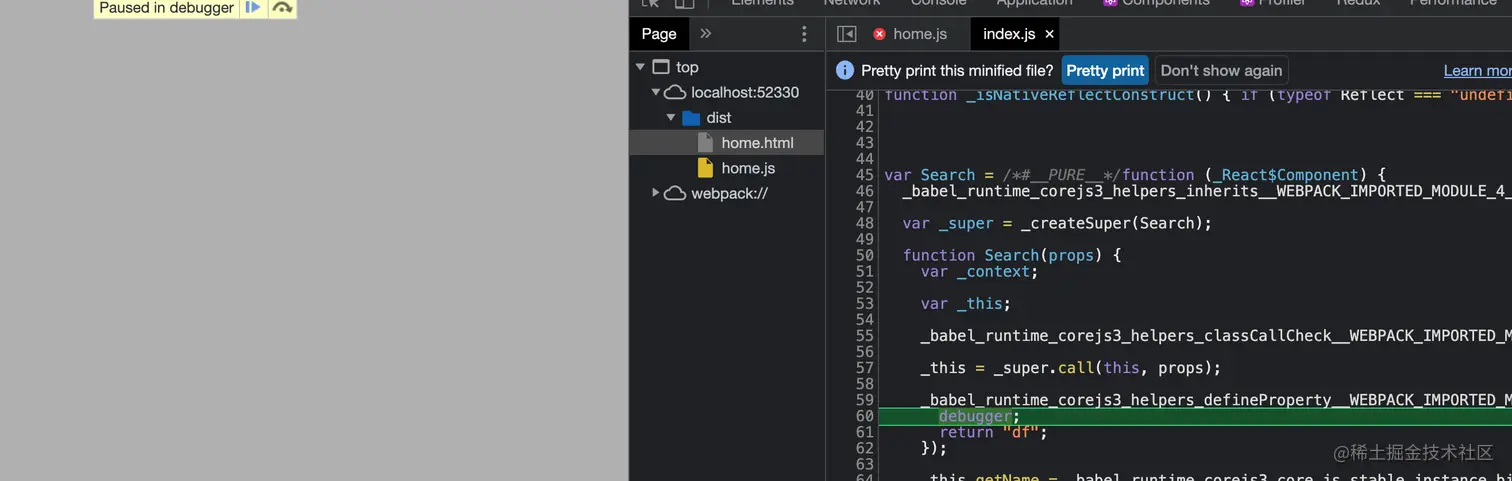The image size is (1512, 481).
Task: Collapse the dist folder arrow
Action: coord(671,118)
